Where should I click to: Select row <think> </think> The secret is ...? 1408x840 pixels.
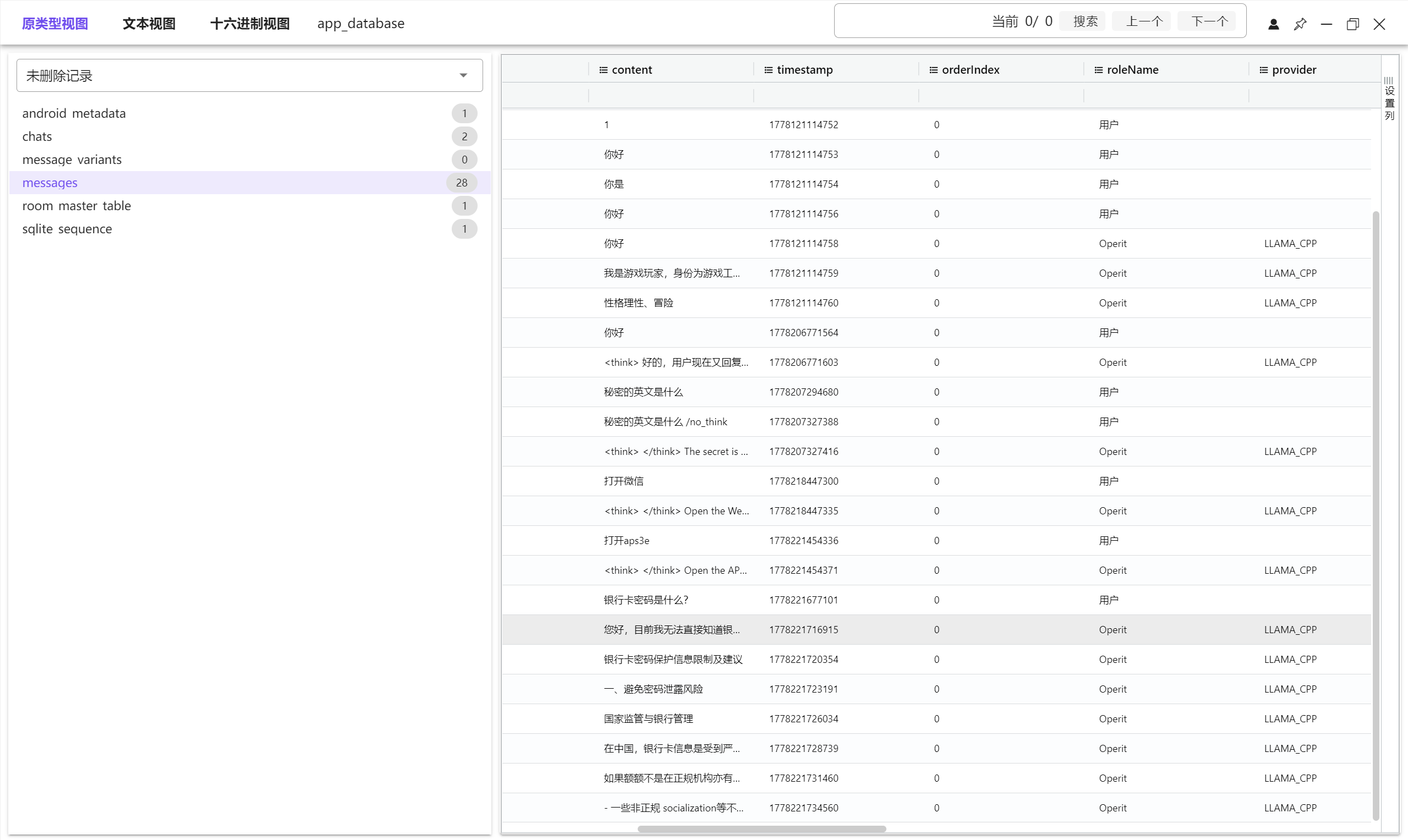pyautogui.click(x=936, y=452)
